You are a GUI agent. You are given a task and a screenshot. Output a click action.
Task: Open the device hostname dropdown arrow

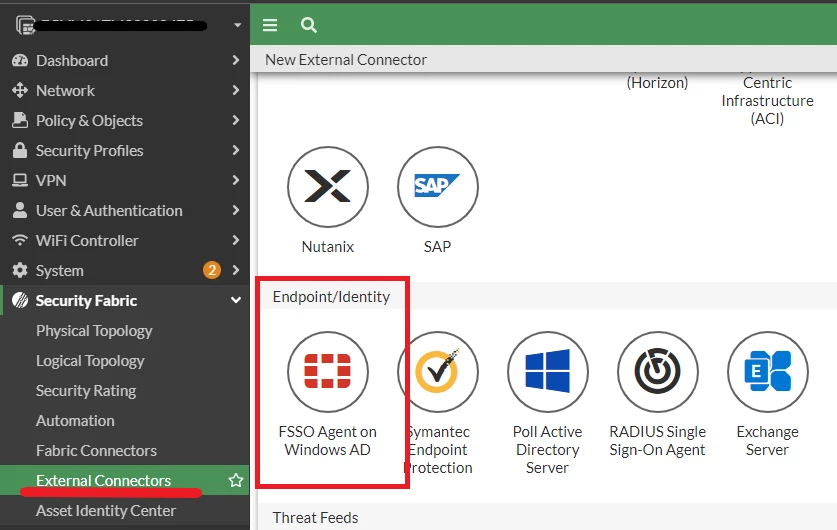coord(238,25)
